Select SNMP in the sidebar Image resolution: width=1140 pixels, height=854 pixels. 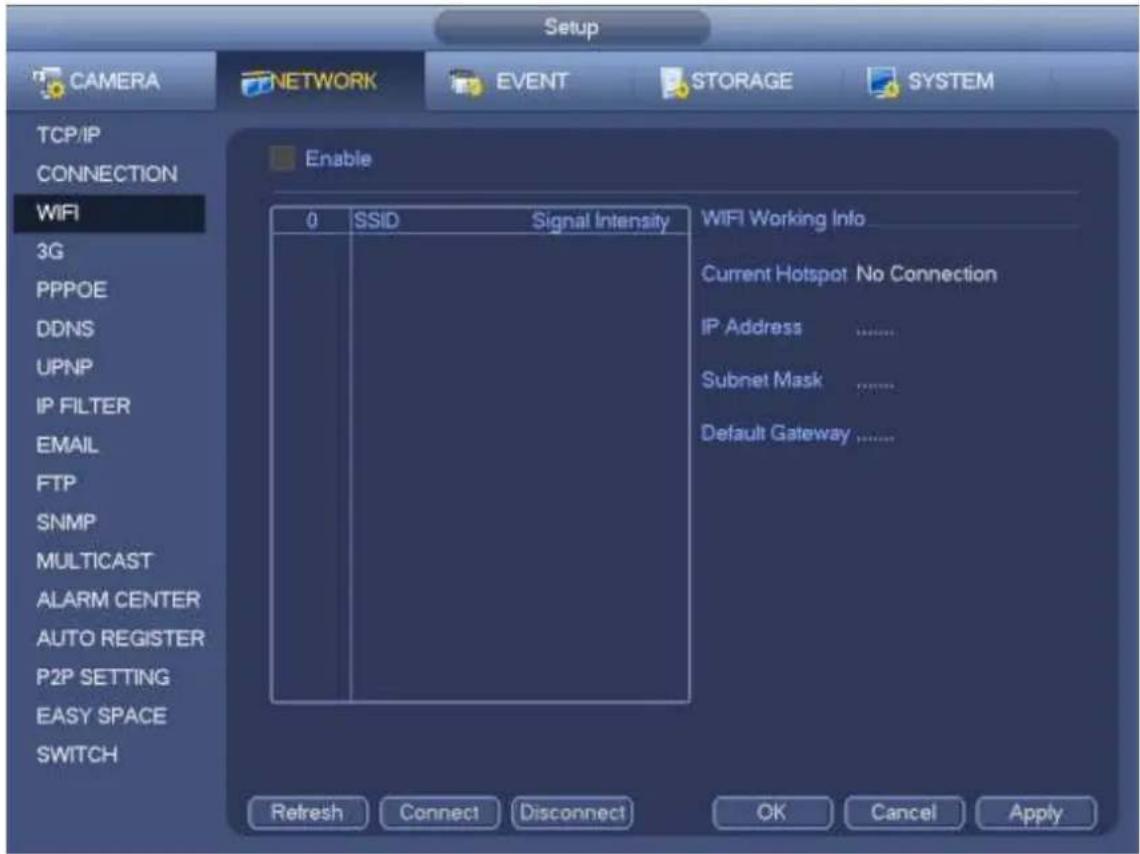pos(66,522)
